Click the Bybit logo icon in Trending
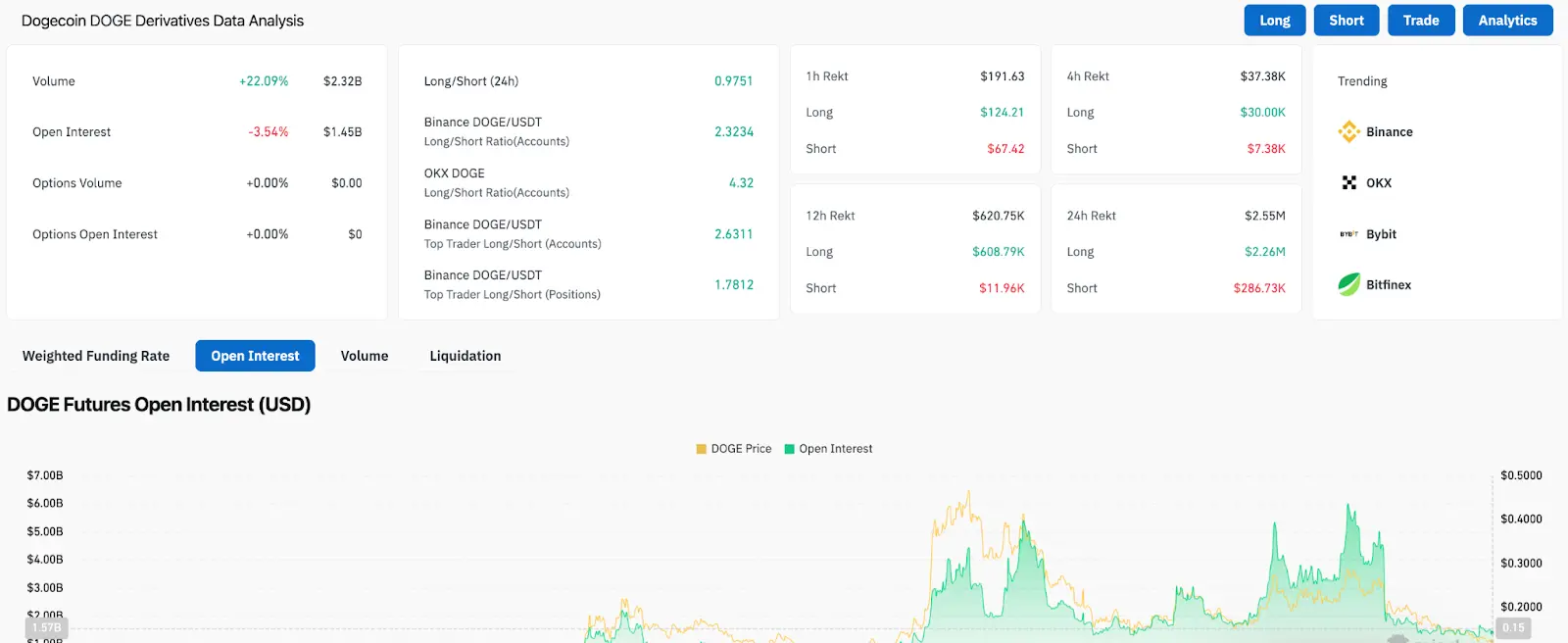This screenshot has height=643, width=1568. pyautogui.click(x=1348, y=234)
